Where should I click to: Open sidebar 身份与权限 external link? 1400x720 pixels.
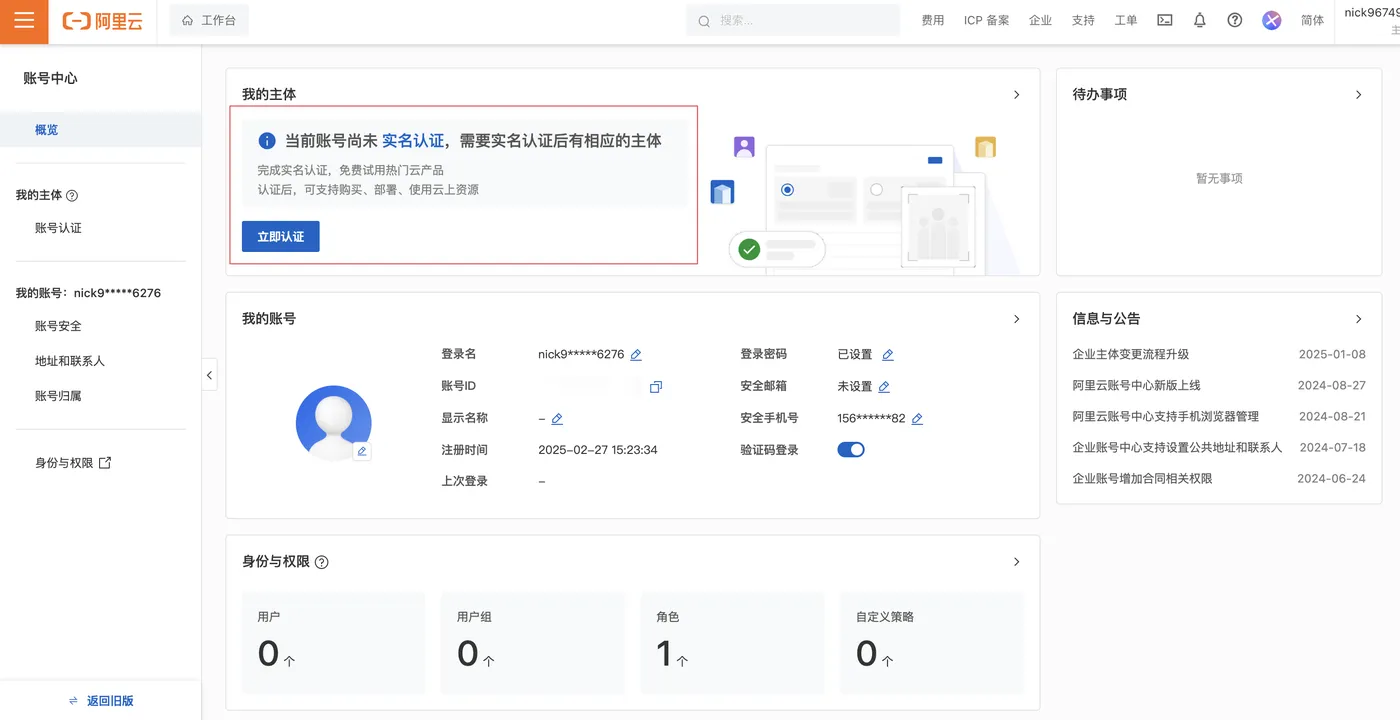coord(73,463)
